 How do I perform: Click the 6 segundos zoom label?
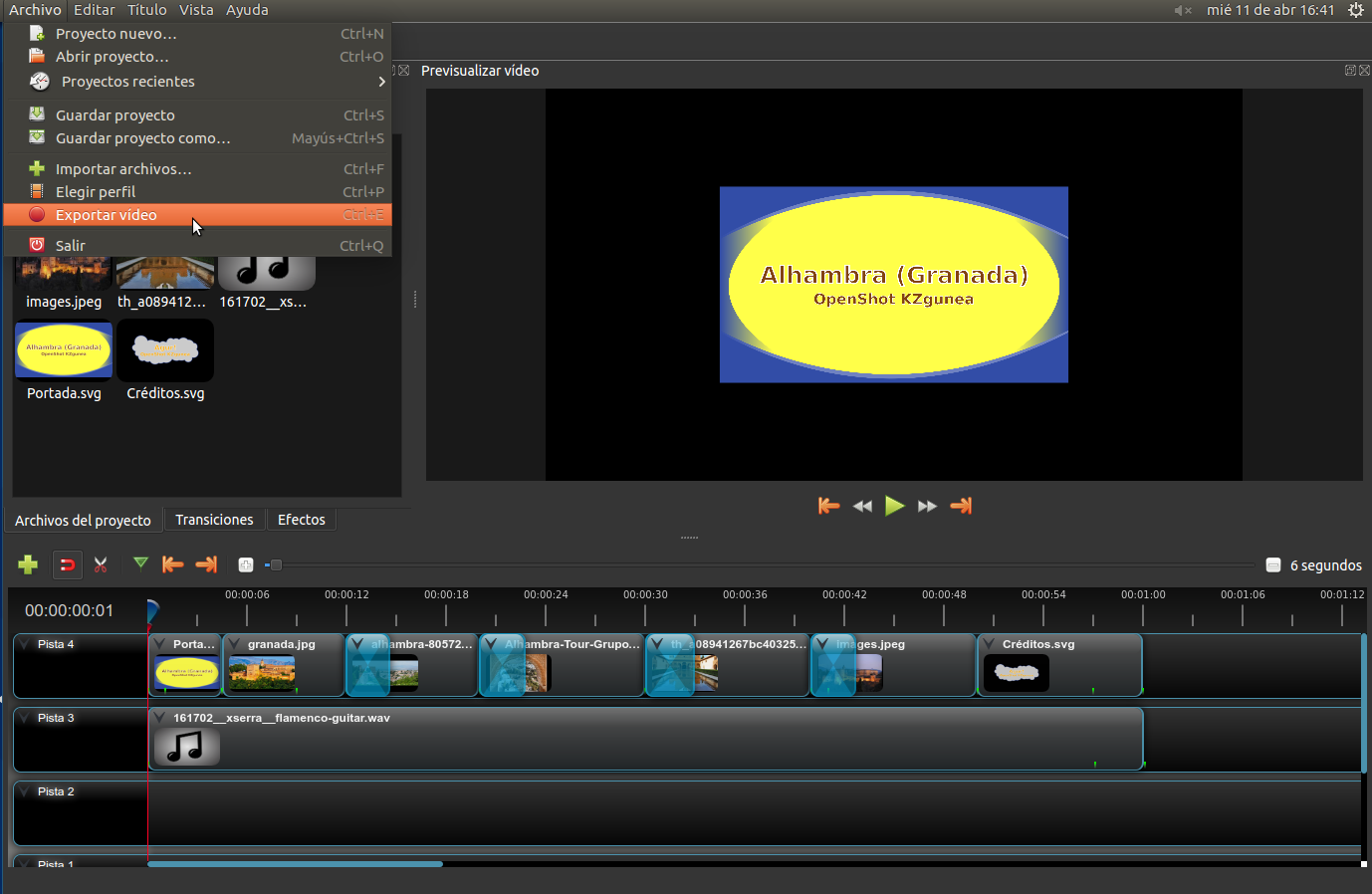click(1325, 565)
